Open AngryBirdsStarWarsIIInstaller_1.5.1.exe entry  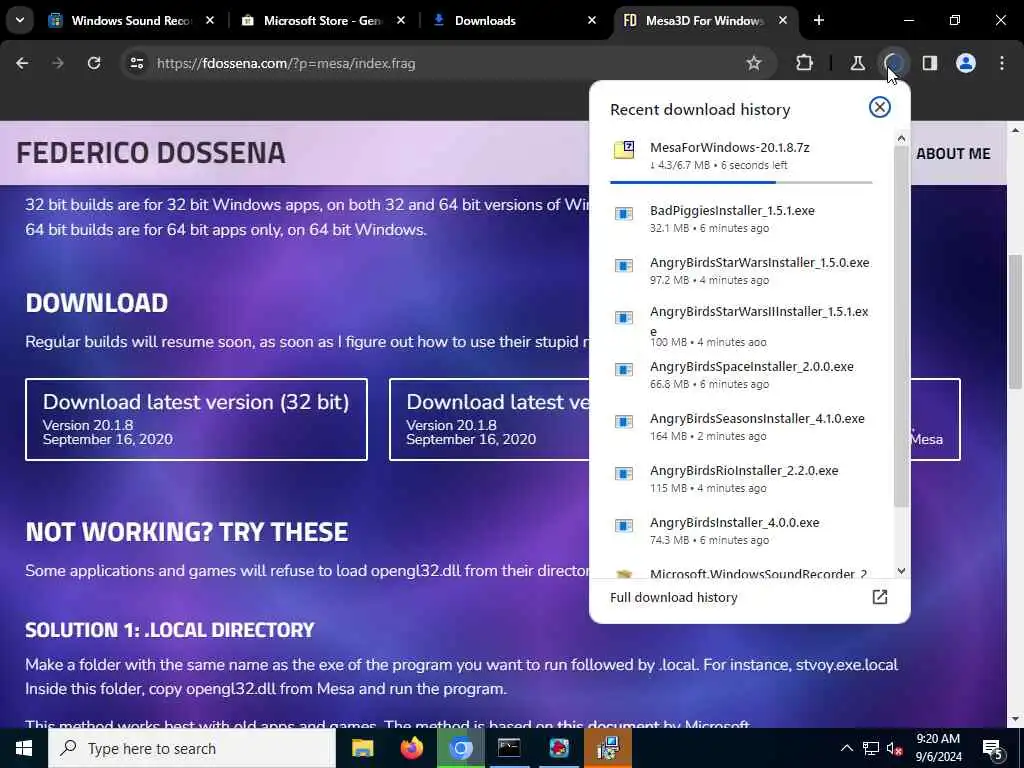click(741, 326)
